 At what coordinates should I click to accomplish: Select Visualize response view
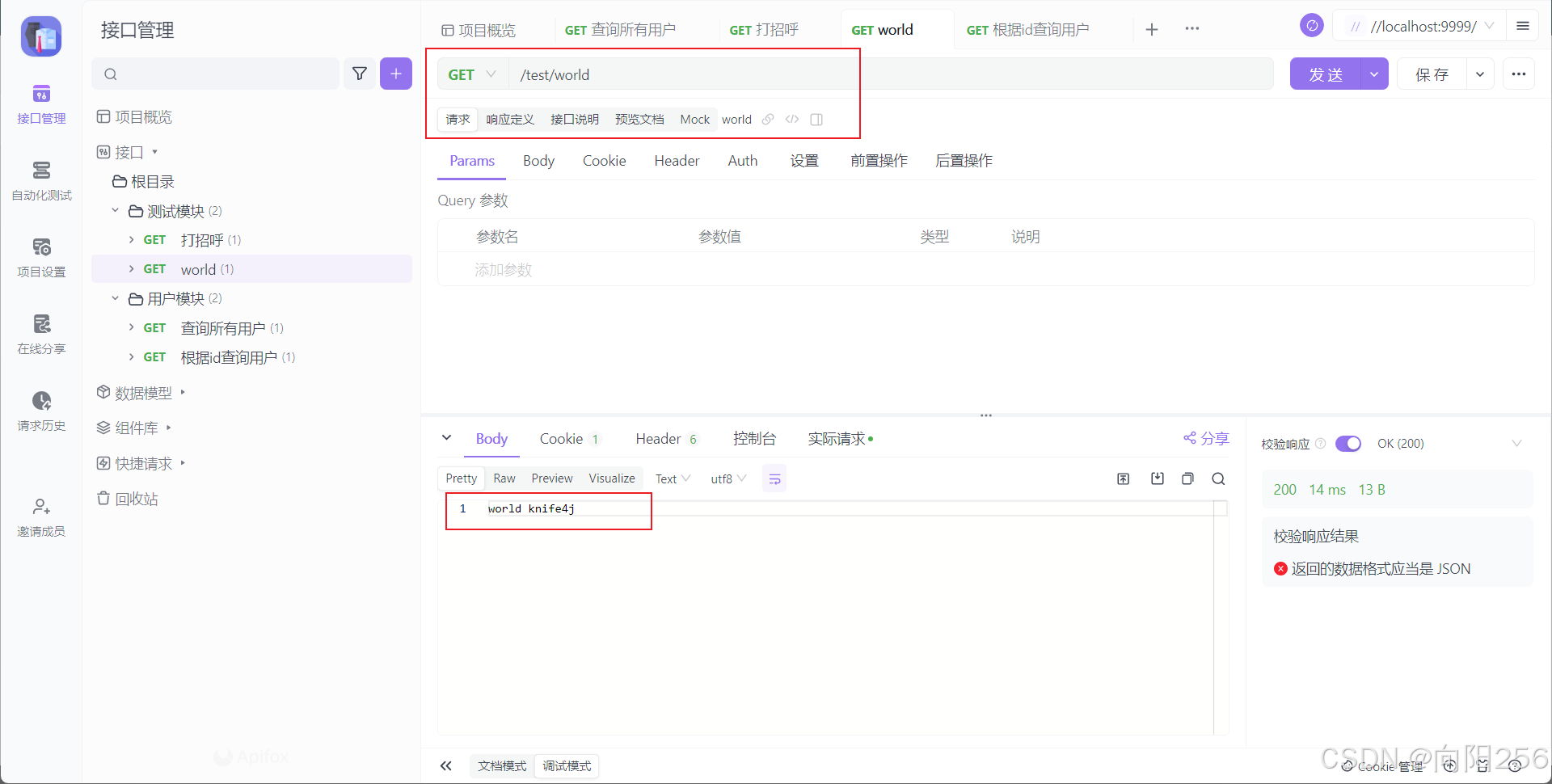coord(612,478)
